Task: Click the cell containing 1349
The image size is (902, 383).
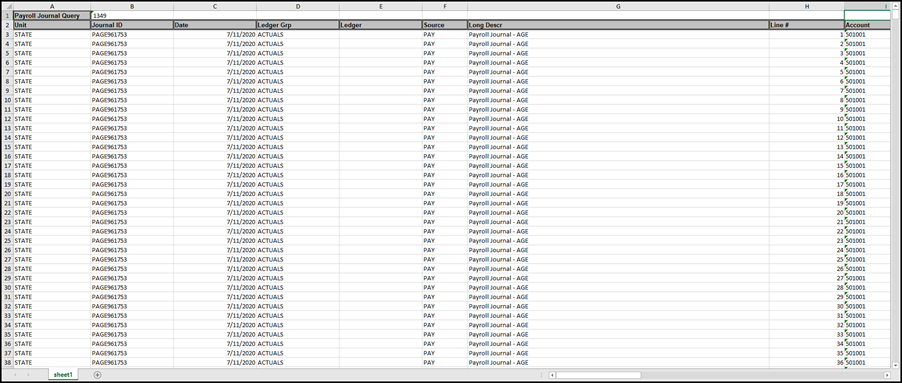Action: click(132, 16)
